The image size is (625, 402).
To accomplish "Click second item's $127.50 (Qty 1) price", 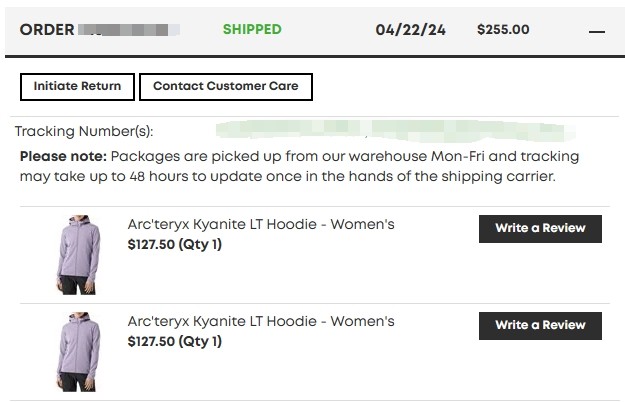I will [x=175, y=342].
